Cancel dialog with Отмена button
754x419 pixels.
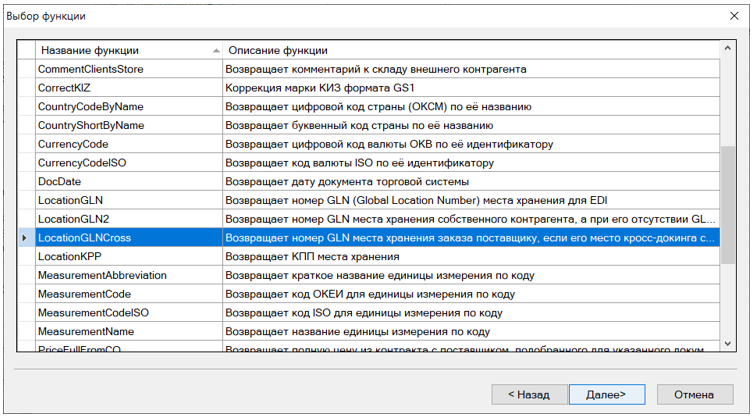693,394
